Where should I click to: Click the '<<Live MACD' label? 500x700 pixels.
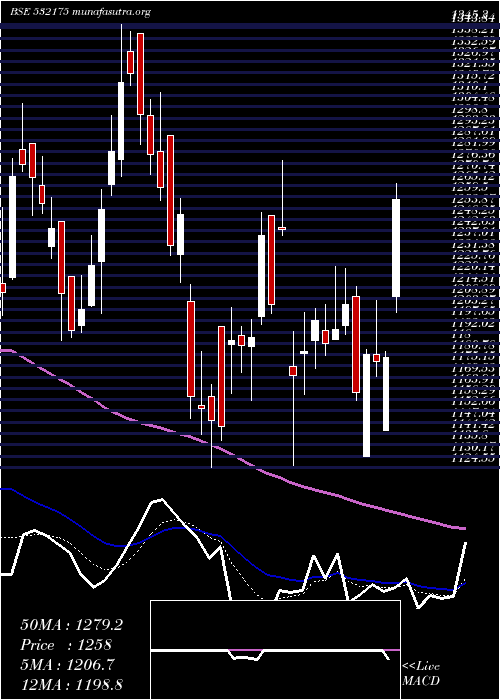point(421,673)
